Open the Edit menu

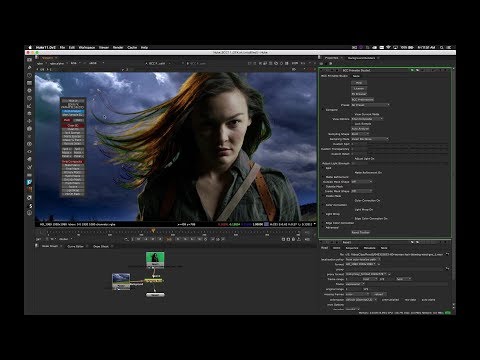(72, 47)
